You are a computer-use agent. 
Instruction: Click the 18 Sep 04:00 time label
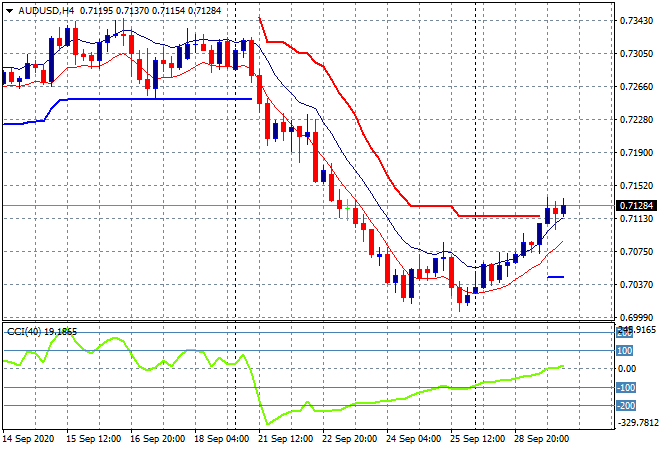point(221,439)
